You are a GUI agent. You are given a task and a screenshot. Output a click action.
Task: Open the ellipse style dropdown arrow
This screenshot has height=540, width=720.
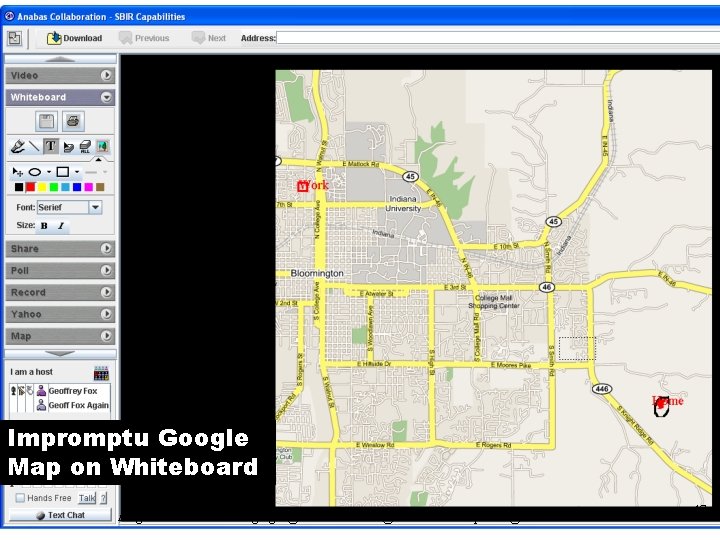[49, 172]
